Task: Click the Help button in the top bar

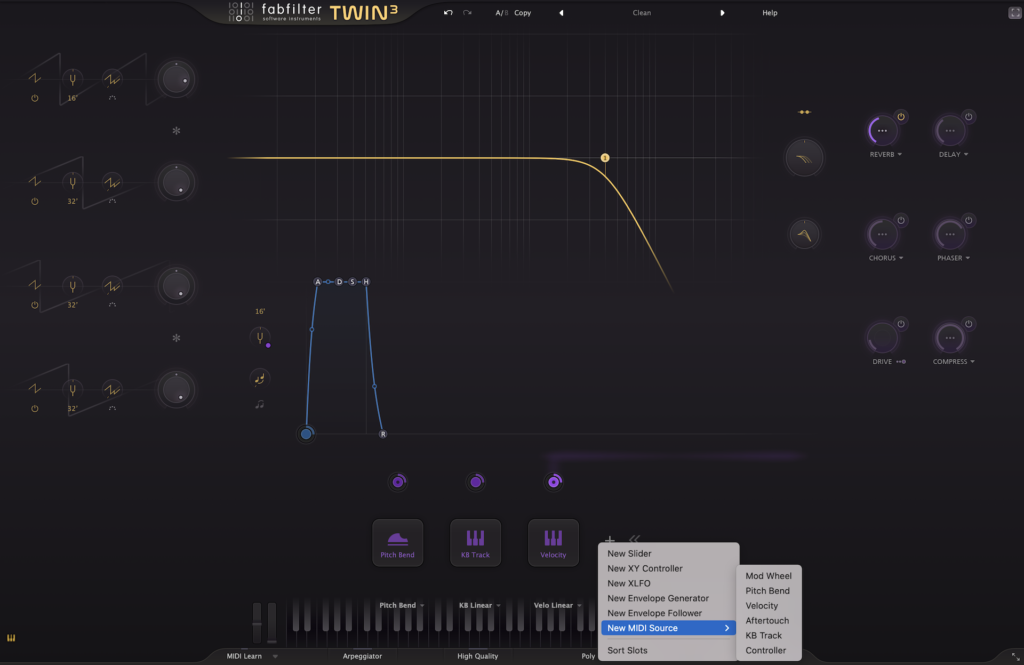Action: coord(769,13)
